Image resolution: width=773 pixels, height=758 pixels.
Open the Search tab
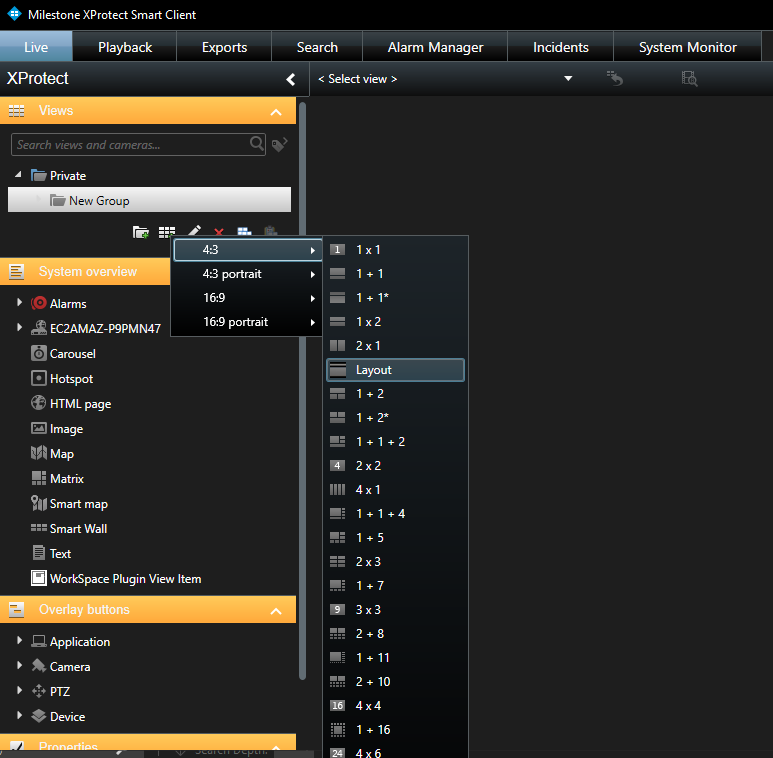[x=317, y=47]
